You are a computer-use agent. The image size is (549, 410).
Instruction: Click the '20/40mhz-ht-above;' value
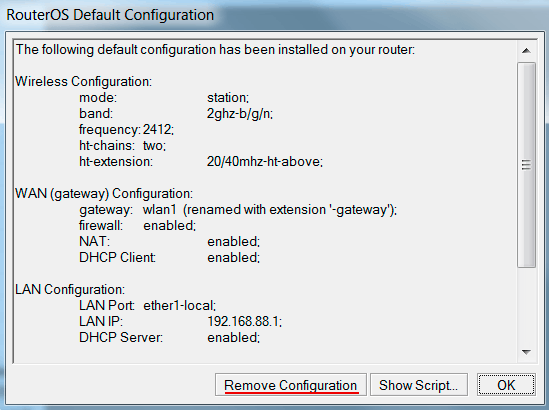pyautogui.click(x=265, y=162)
